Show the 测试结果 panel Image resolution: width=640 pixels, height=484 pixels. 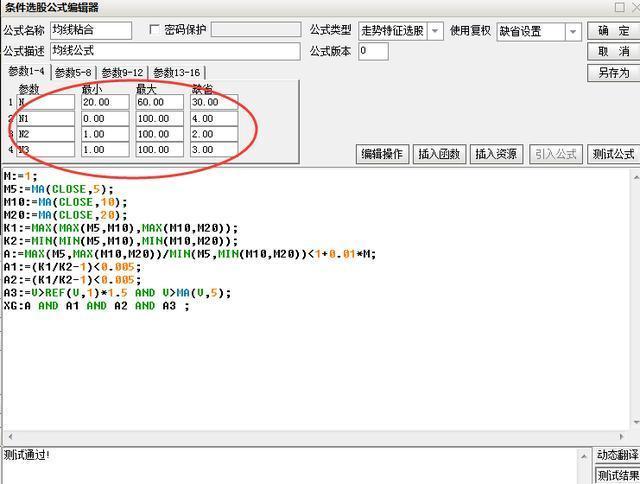click(x=616, y=475)
